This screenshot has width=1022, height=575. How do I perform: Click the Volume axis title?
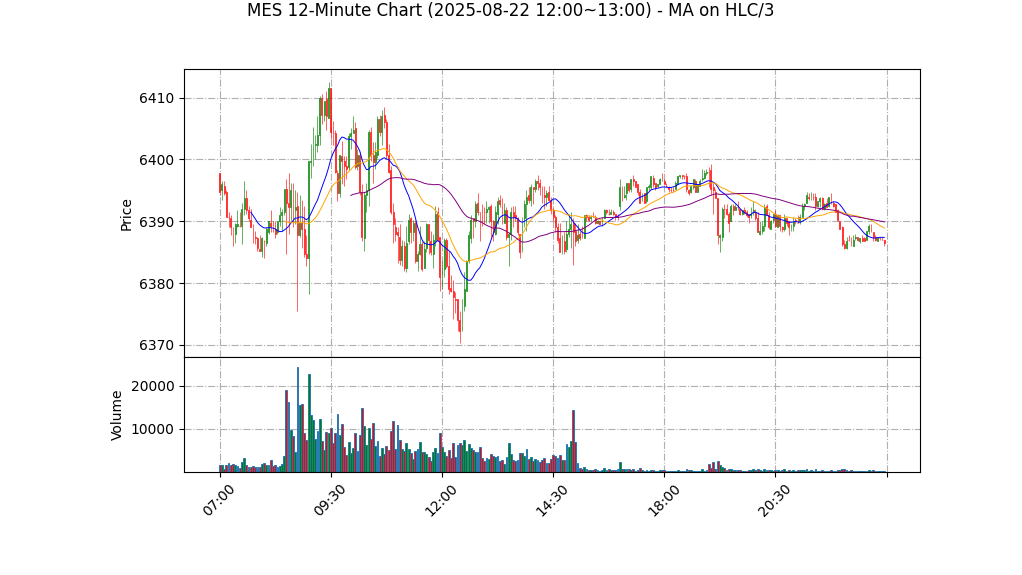[117, 415]
